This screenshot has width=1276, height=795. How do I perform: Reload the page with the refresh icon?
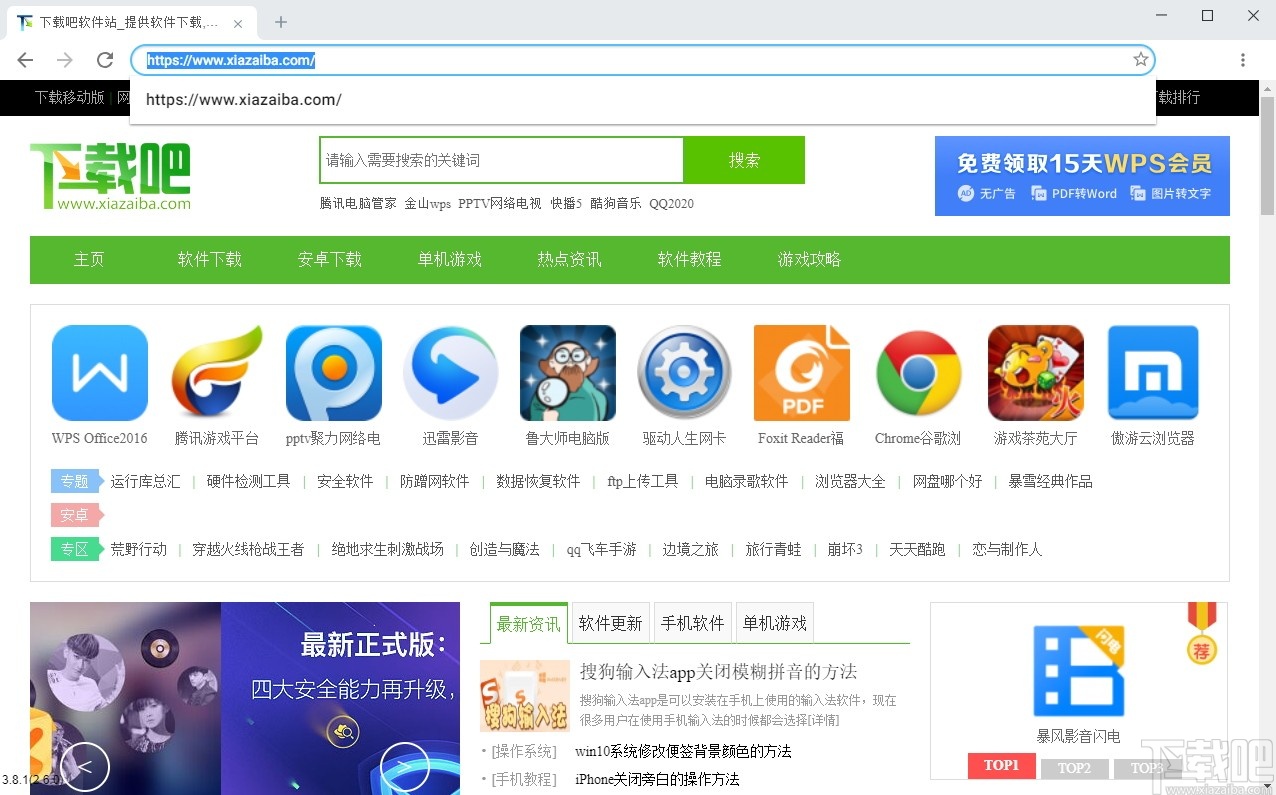click(x=104, y=59)
